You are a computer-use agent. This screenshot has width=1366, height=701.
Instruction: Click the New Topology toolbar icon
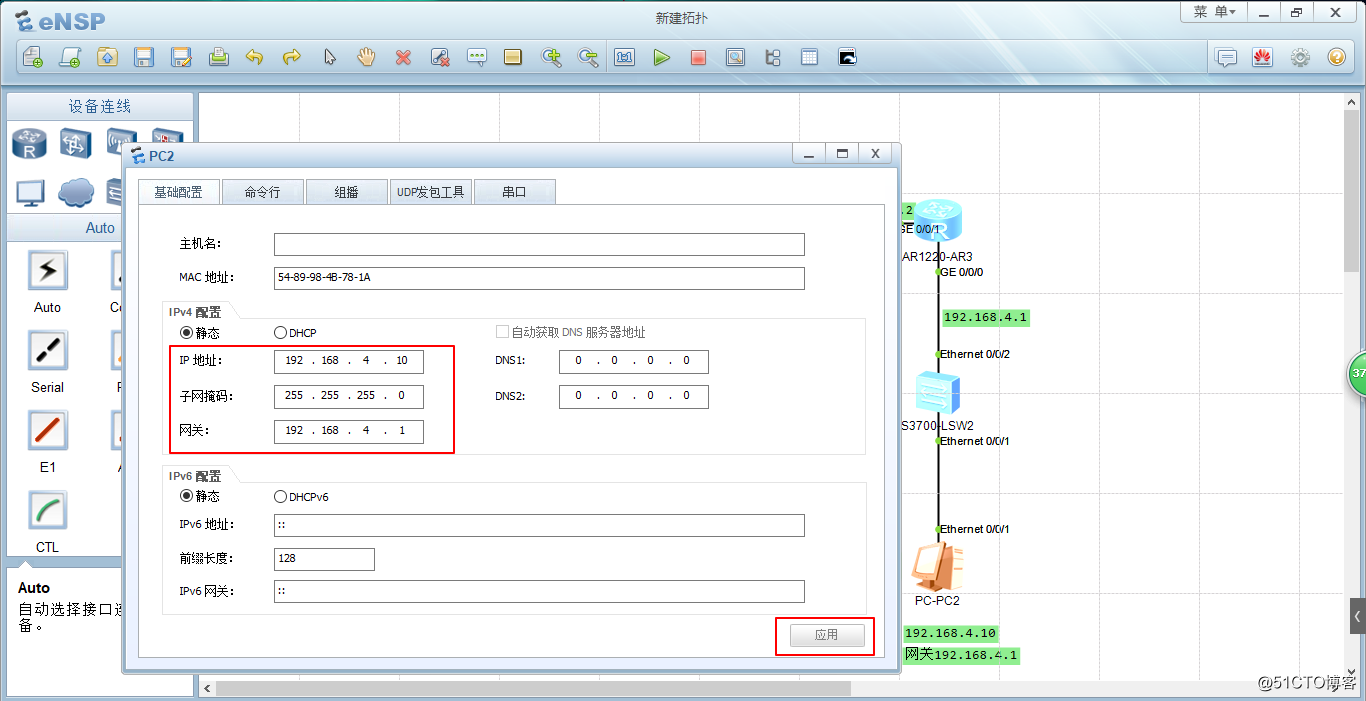point(32,57)
